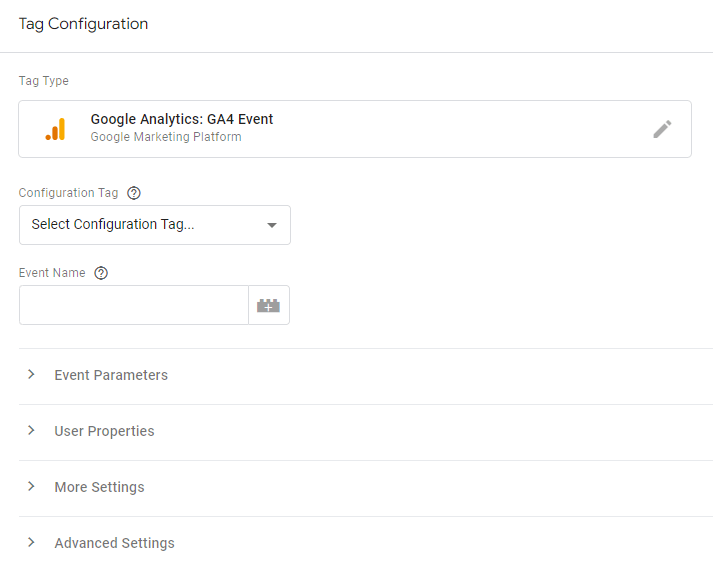Select the Google Analytics: GA4 Event title

point(181,119)
